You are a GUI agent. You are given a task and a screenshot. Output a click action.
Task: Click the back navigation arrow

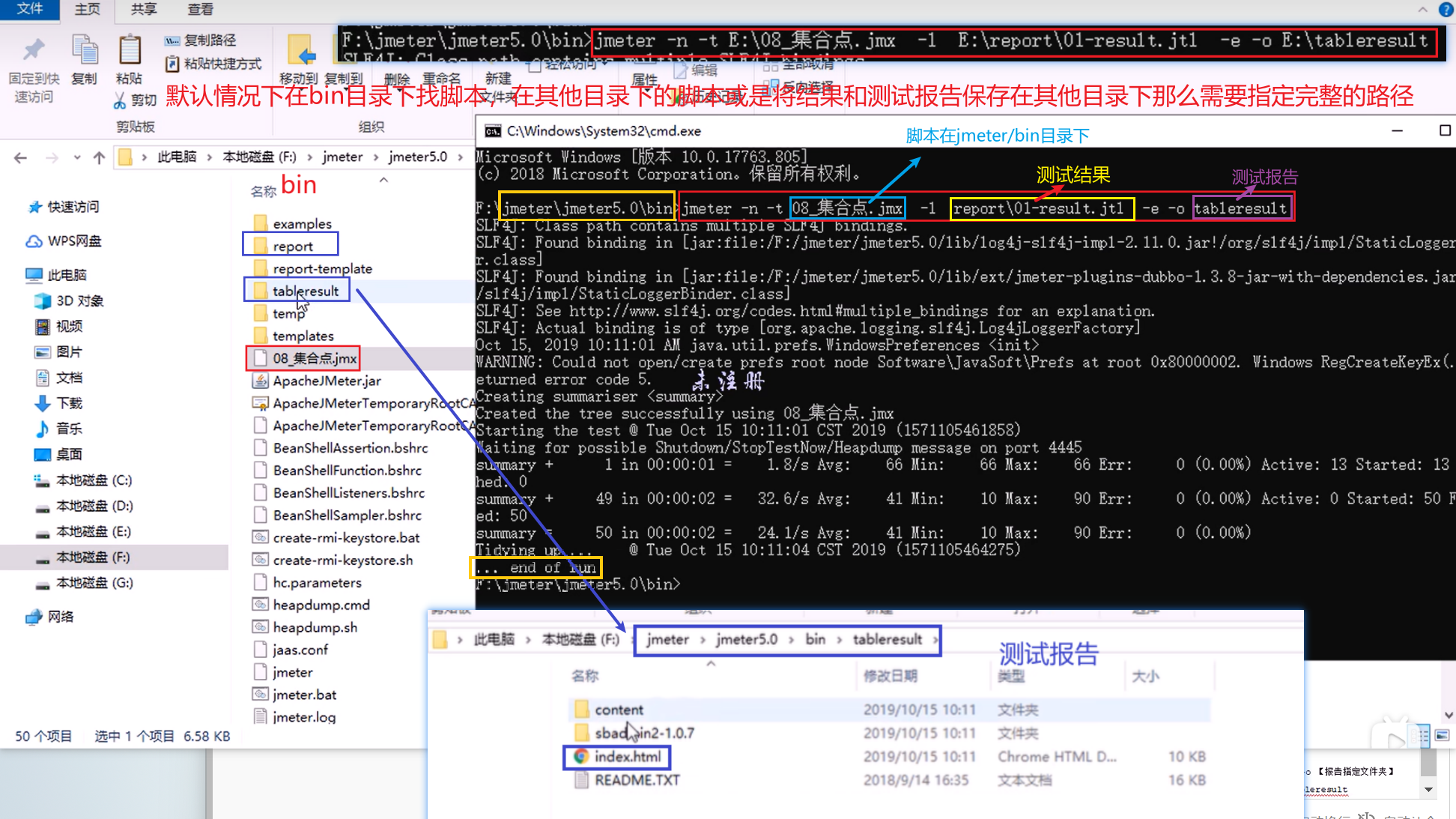click(20, 157)
